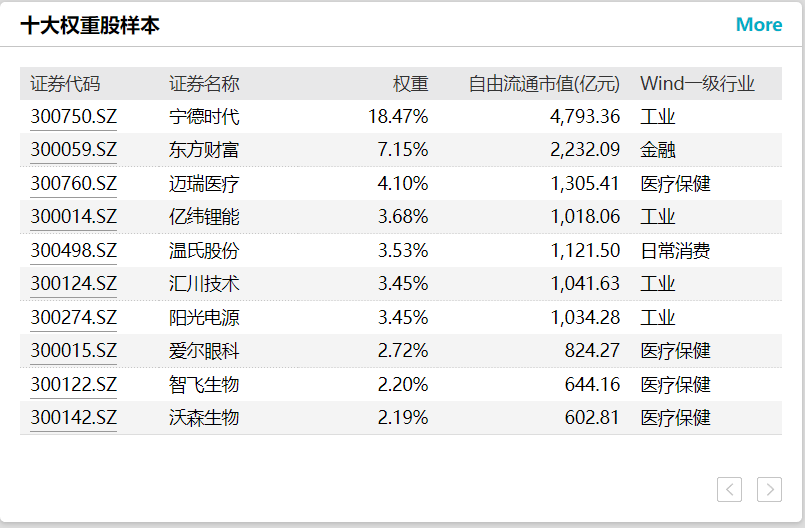805x528 pixels.
Task: Click the 权重 column header
Action: pyautogui.click(x=410, y=84)
